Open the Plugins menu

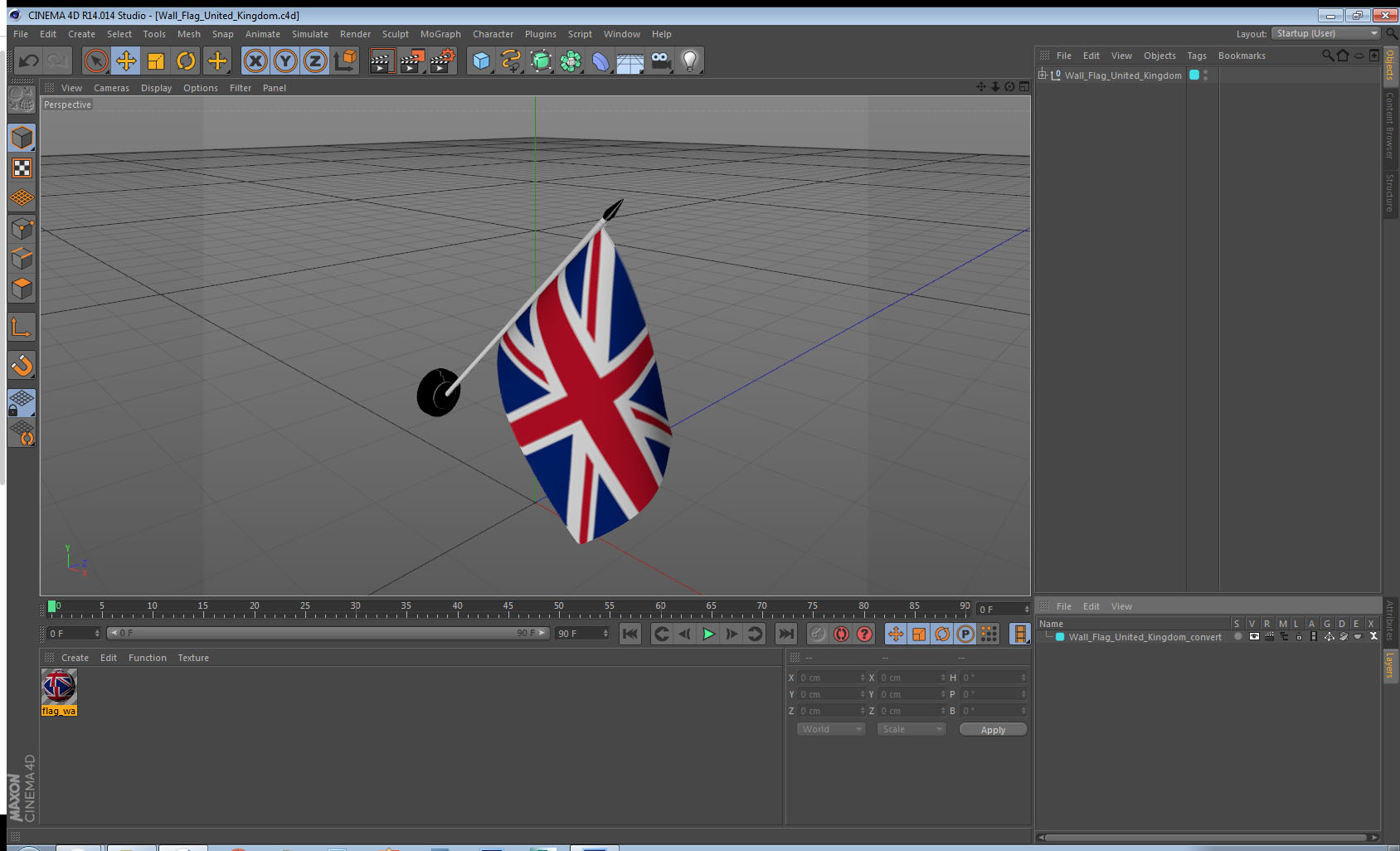point(541,34)
